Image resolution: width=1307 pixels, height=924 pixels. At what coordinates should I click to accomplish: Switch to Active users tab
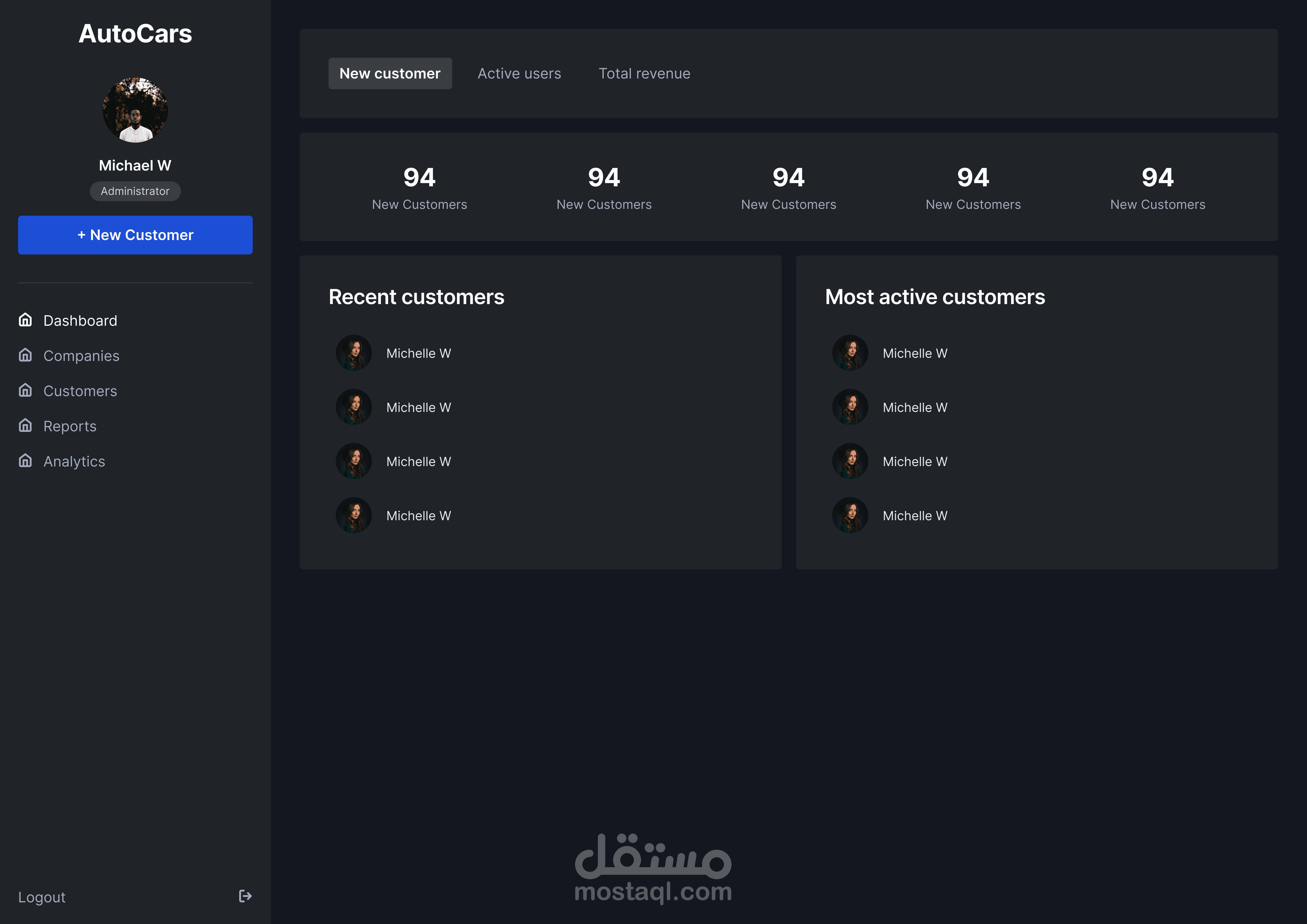click(x=519, y=73)
